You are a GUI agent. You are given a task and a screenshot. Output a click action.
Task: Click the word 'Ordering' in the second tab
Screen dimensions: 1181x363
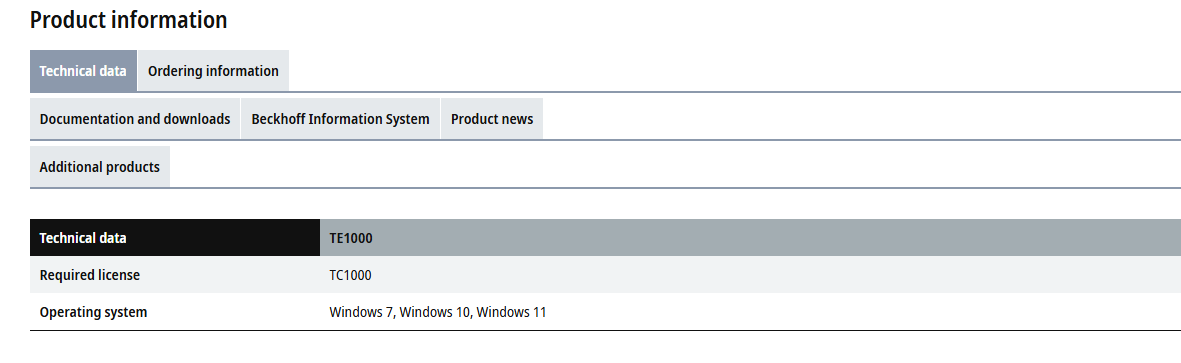coord(174,72)
